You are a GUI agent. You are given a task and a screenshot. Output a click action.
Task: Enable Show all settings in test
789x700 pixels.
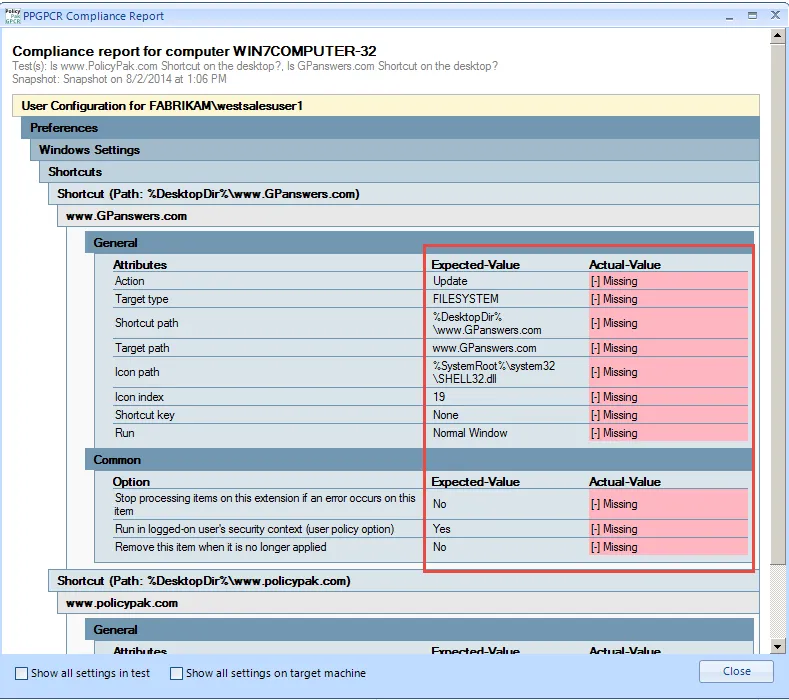click(x=21, y=673)
